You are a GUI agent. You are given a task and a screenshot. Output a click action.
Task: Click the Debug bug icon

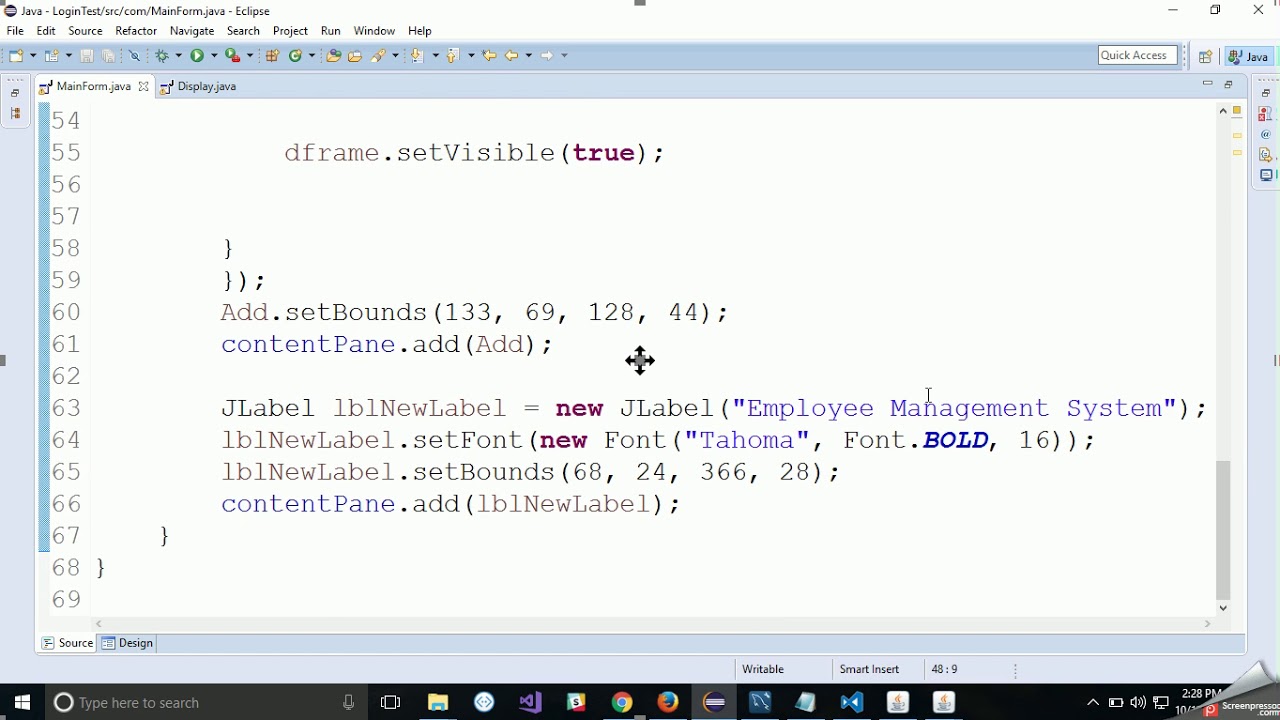tap(161, 56)
